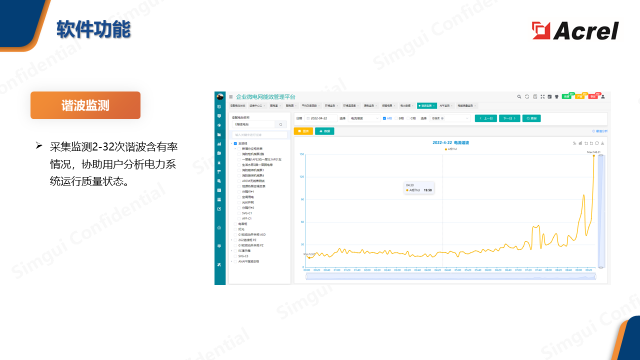The height and width of the screenshot is (360, 640).
Task: Click the vertical zoom slider right of the chart
Action: (x=601, y=211)
